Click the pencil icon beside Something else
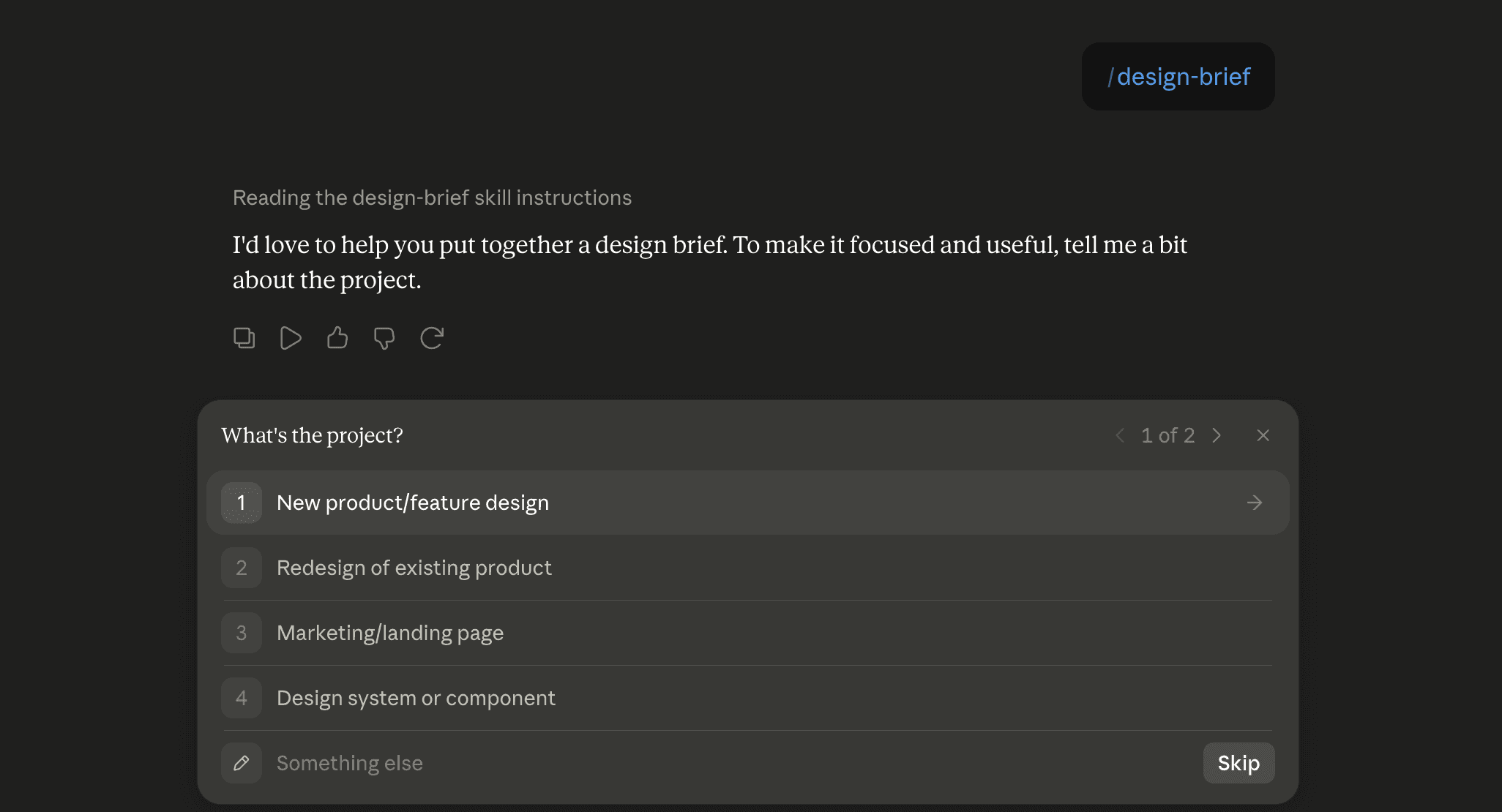This screenshot has height=812, width=1502. coord(242,763)
